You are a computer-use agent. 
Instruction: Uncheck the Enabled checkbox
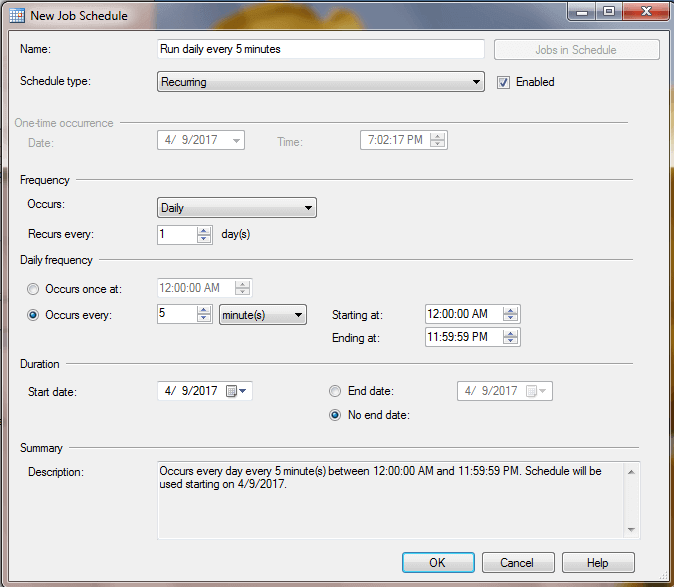pyautogui.click(x=503, y=82)
